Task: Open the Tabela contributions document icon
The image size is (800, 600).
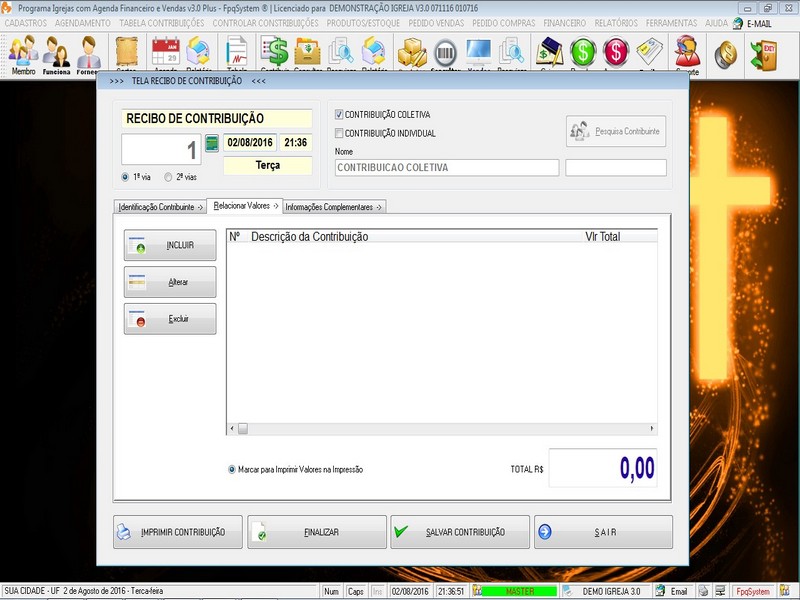Action: 237,53
